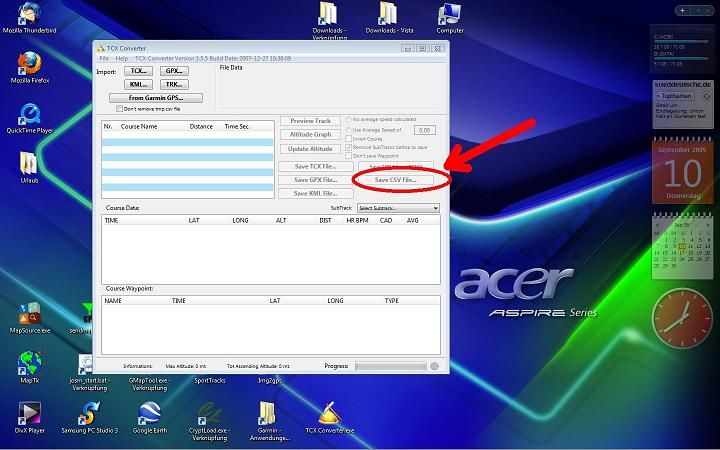The image size is (720, 450).
Task: Check the Don't save Waypoint option
Action: tap(348, 156)
